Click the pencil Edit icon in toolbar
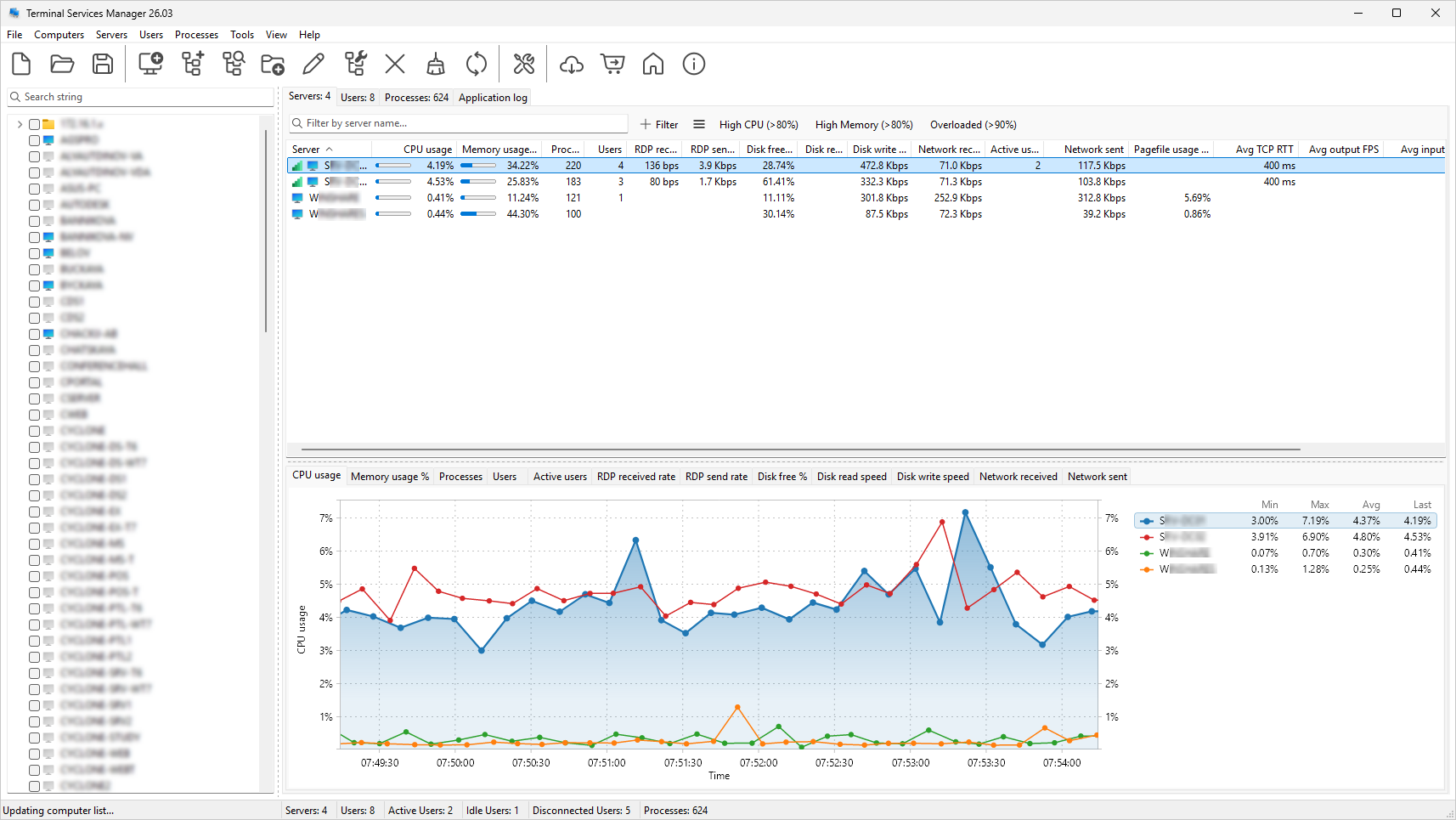 (313, 65)
